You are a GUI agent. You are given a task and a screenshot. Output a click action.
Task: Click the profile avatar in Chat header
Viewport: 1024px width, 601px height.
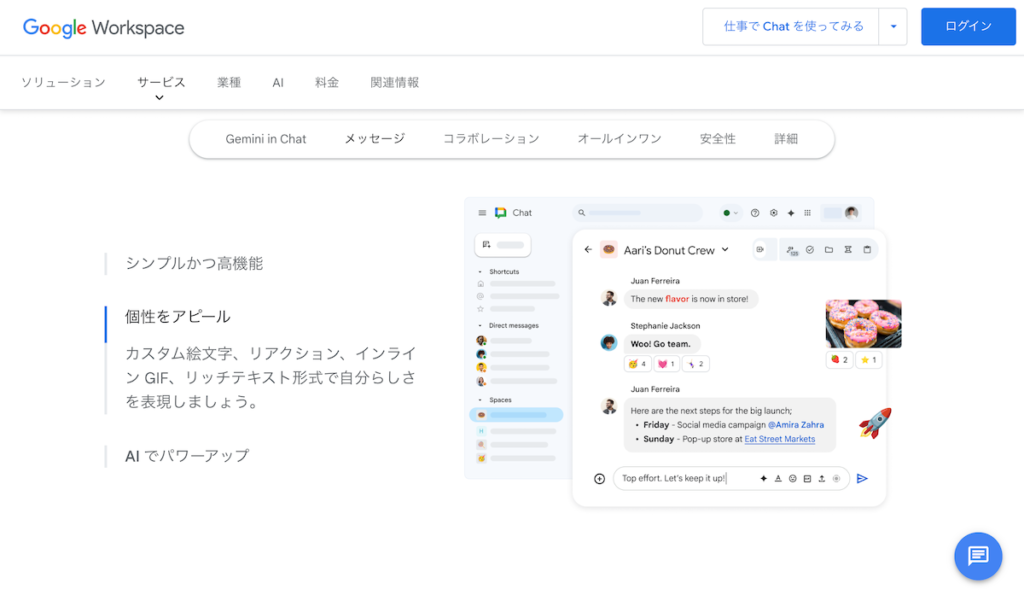(x=851, y=213)
